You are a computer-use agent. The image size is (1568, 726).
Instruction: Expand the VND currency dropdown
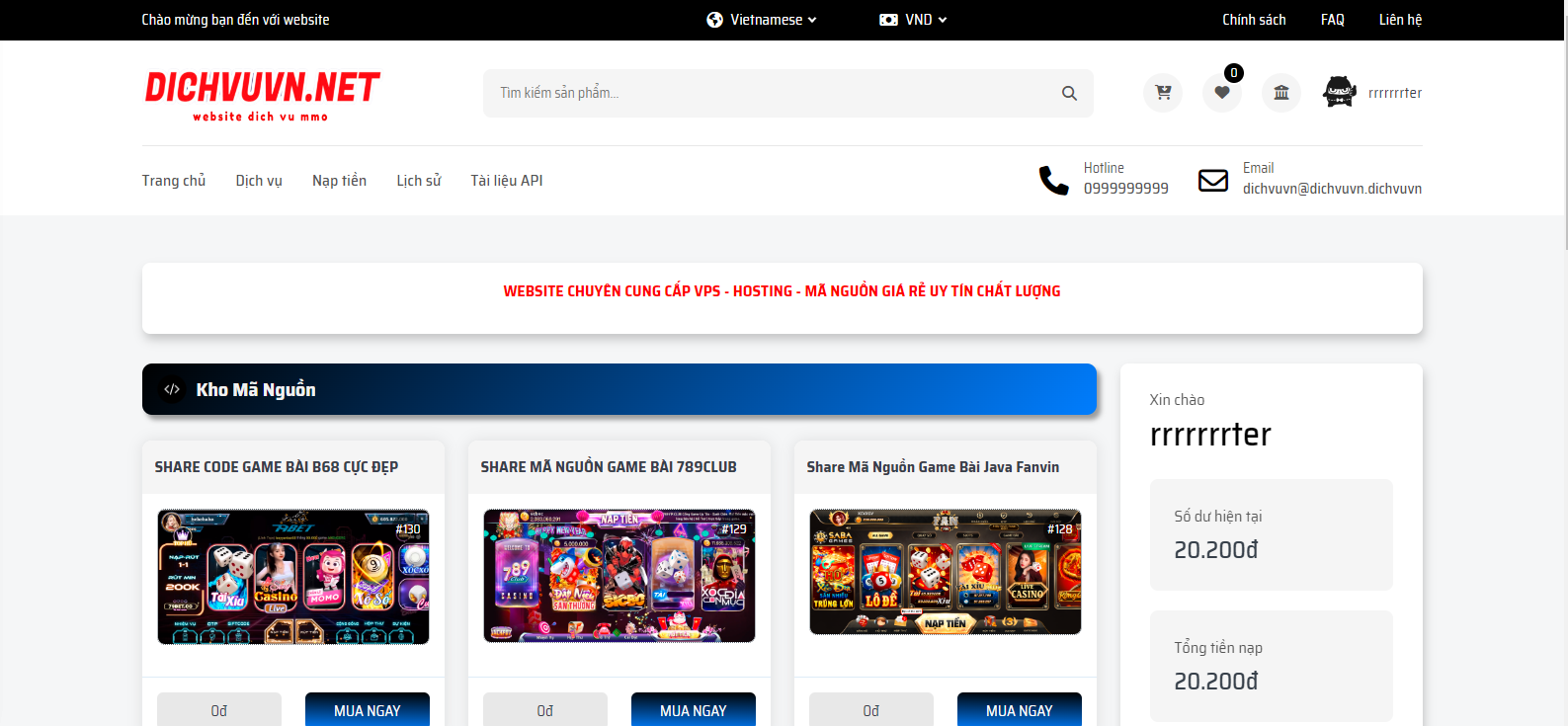(x=913, y=20)
